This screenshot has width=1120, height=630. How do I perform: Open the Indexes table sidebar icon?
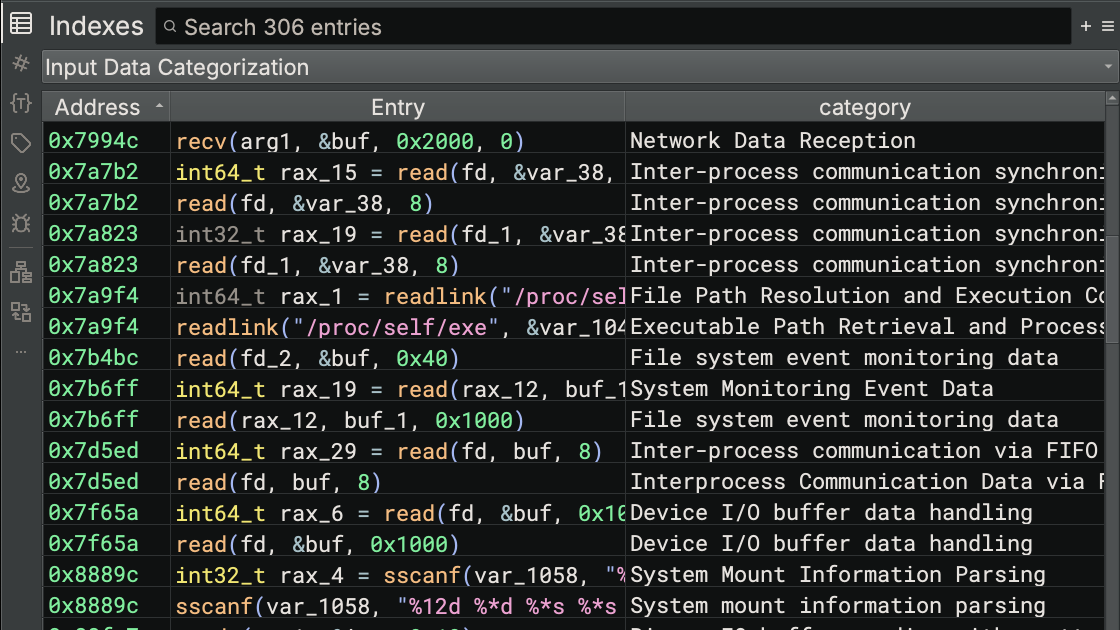[x=21, y=24]
